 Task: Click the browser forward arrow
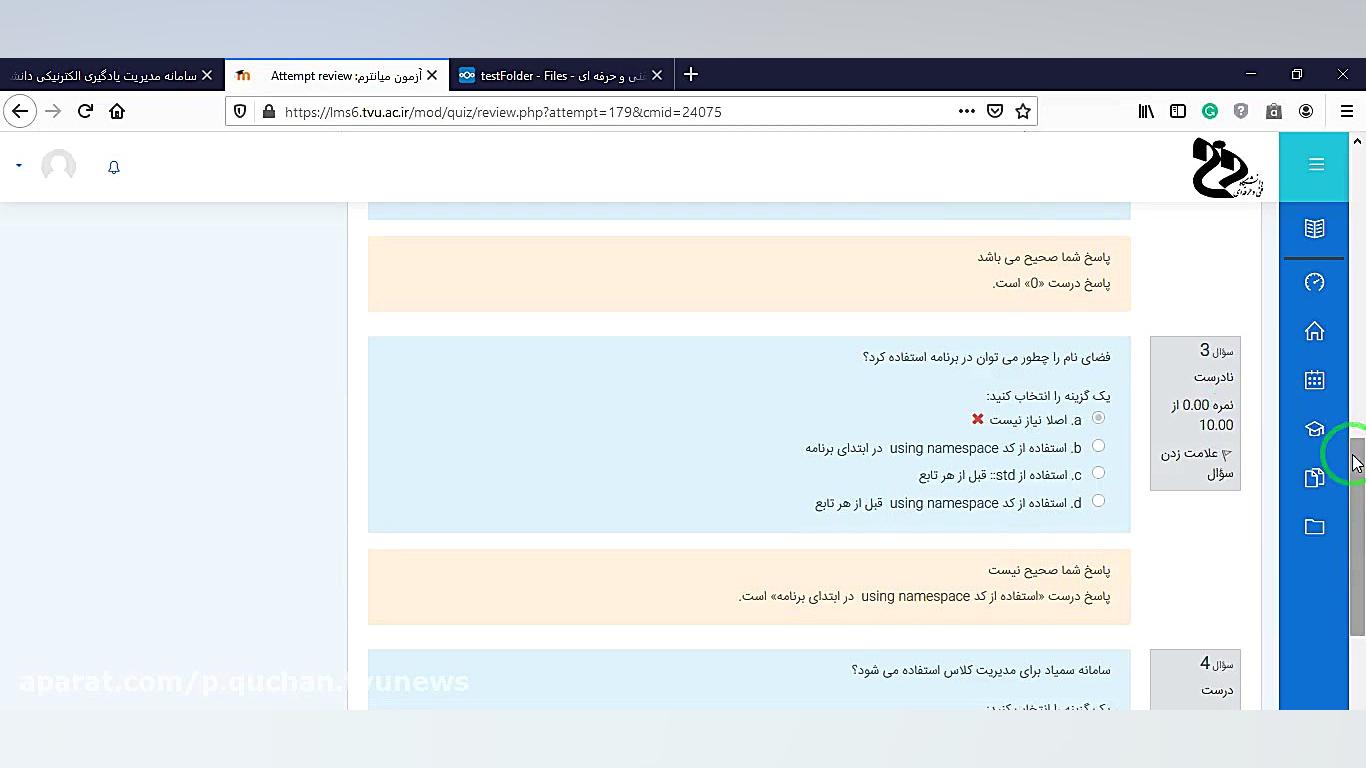pos(53,111)
